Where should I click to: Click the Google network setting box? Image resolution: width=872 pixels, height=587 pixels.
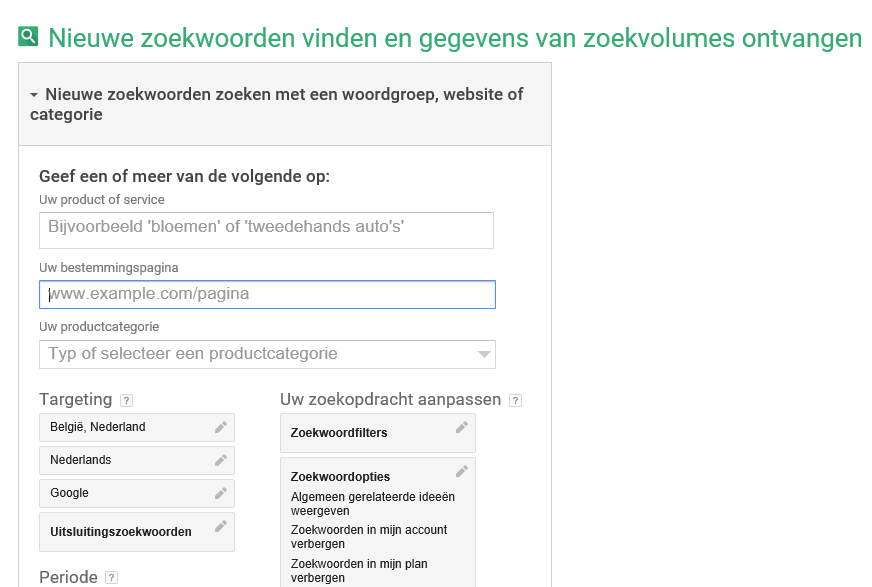point(137,494)
